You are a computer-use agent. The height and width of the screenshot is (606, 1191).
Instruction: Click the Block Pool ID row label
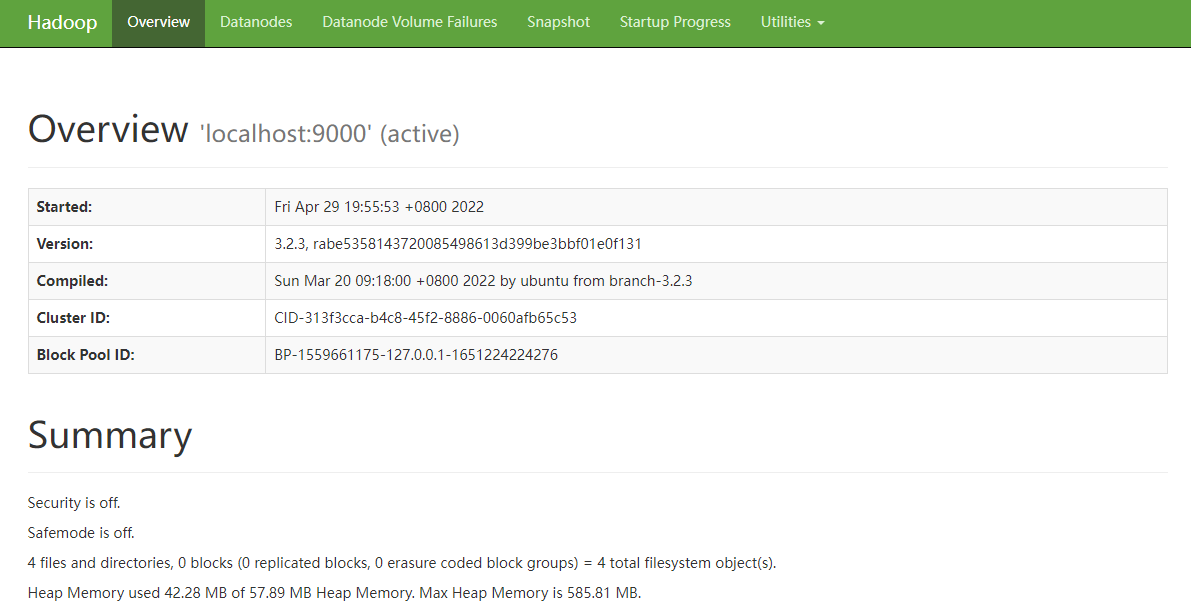85,355
